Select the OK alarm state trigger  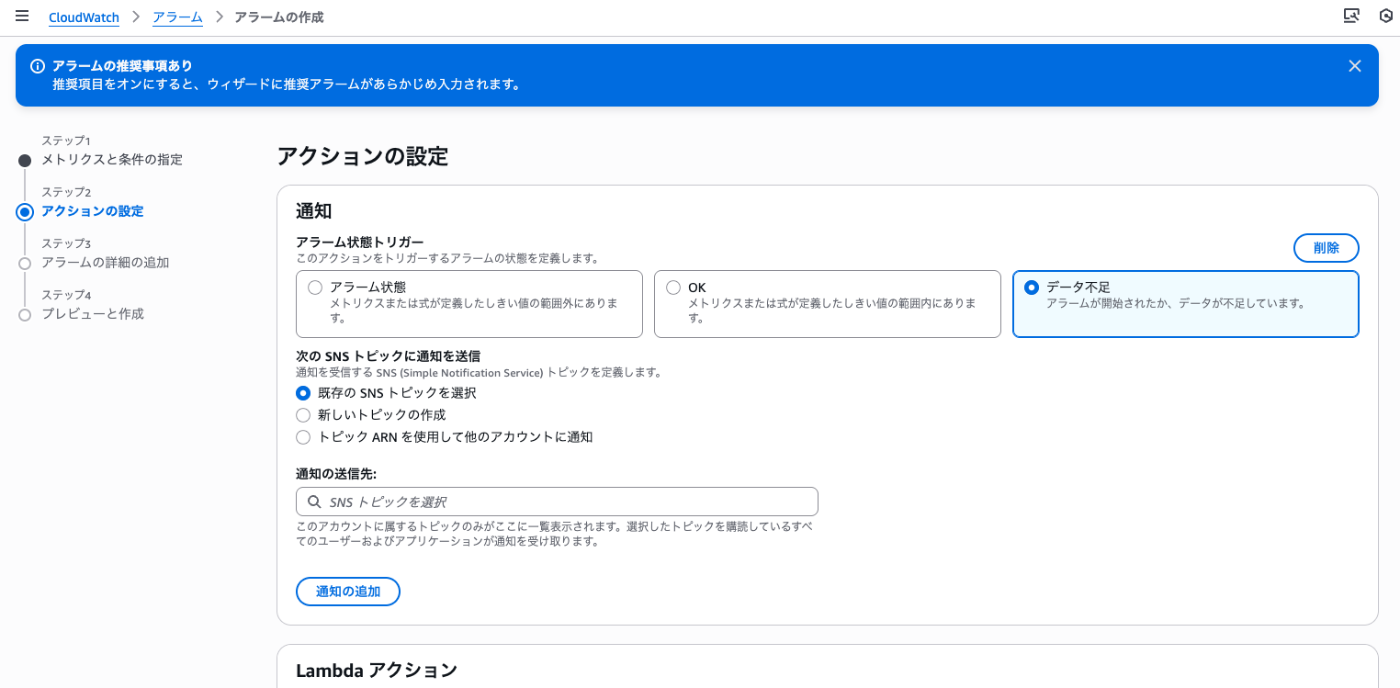pyautogui.click(x=827, y=304)
